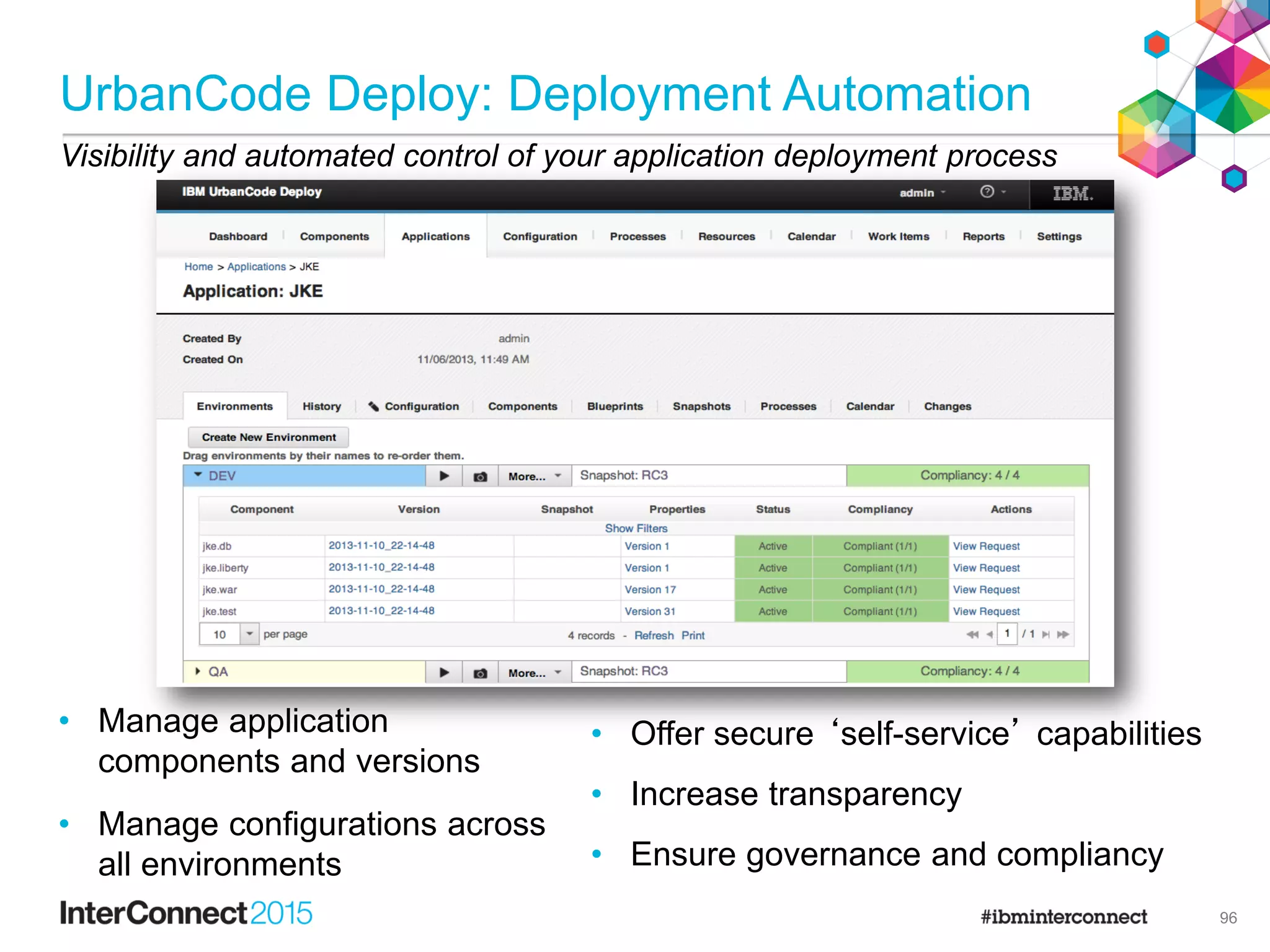Click View Request for jke.liberty
1270x952 pixels.
tap(986, 568)
